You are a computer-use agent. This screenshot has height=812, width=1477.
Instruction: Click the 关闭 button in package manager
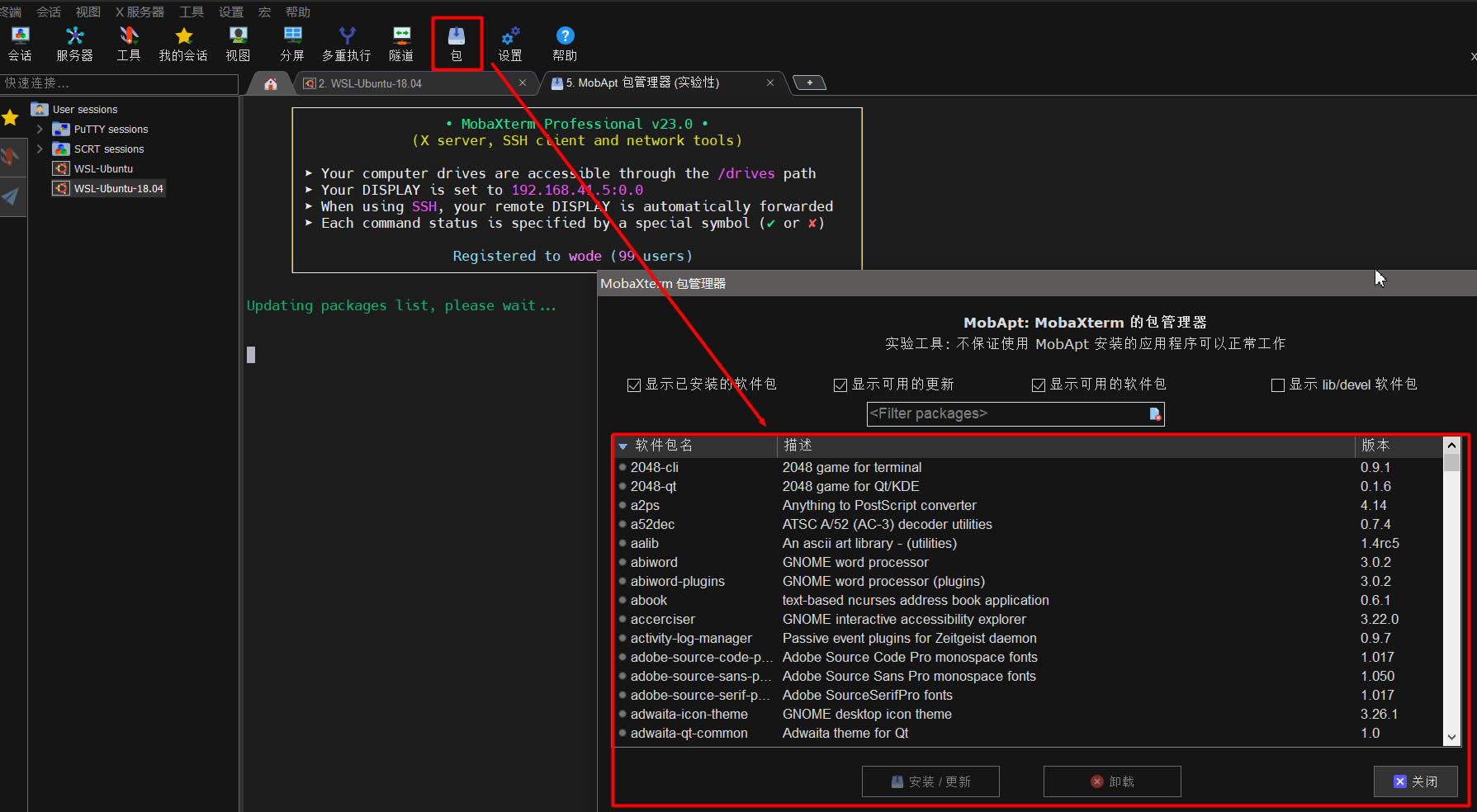click(1415, 781)
